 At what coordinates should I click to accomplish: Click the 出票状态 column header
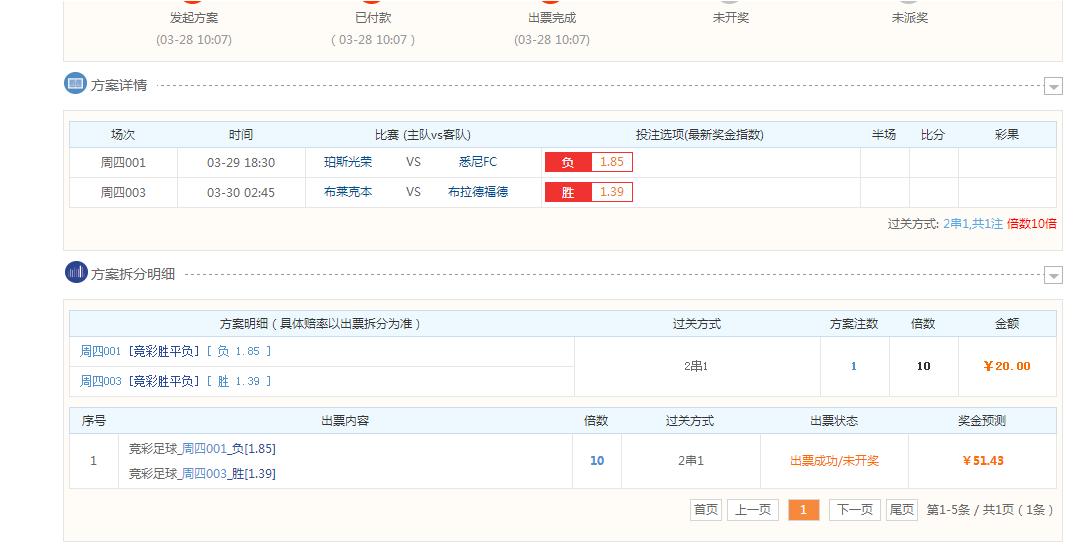(x=834, y=420)
